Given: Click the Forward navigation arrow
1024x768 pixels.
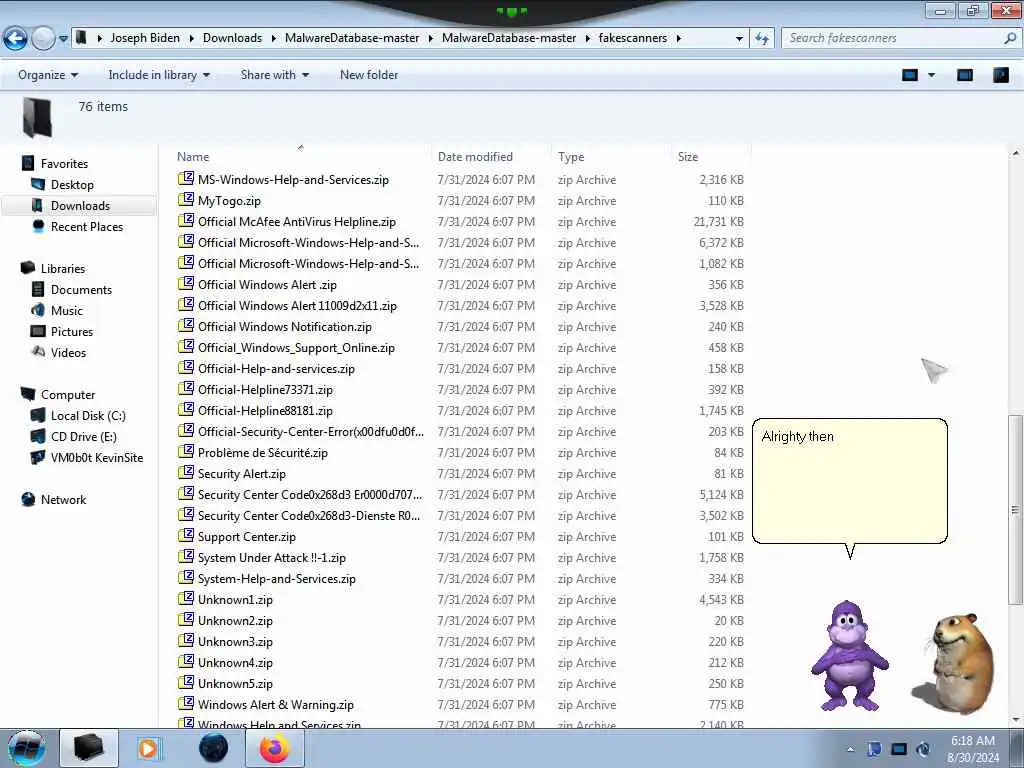Looking at the screenshot, I should pos(43,39).
